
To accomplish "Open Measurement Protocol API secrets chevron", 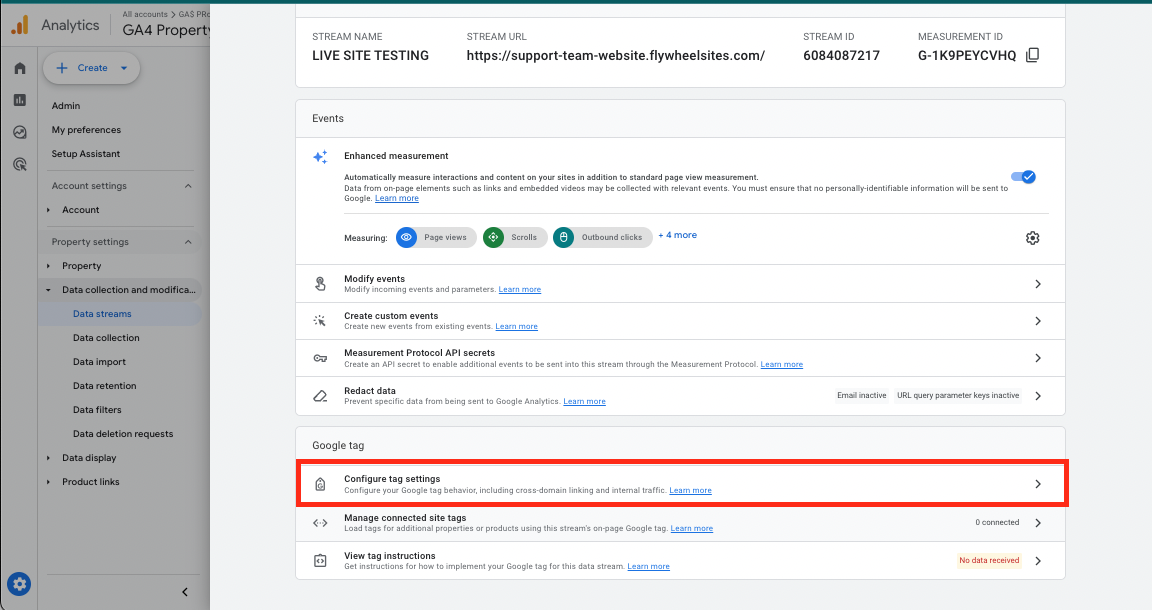I will 1038,358.
